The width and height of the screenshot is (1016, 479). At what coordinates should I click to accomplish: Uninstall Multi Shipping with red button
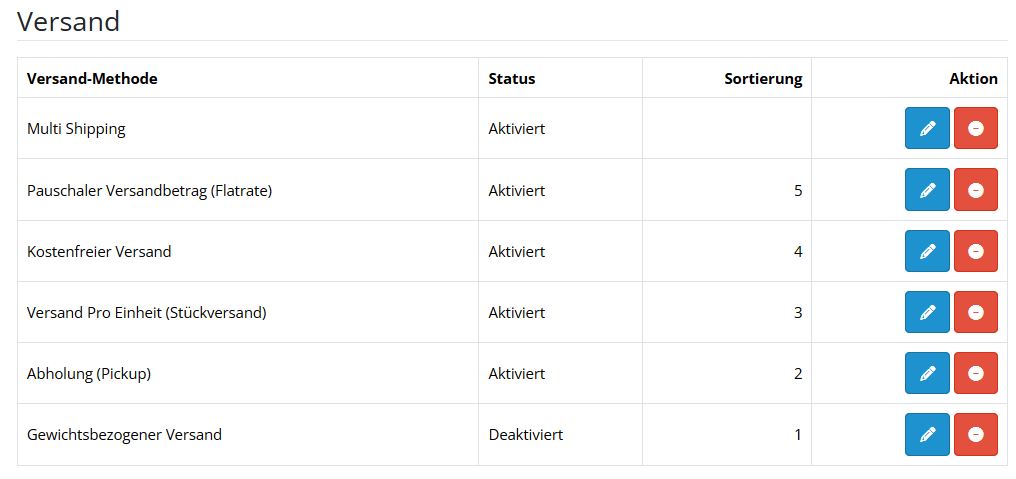[x=976, y=128]
